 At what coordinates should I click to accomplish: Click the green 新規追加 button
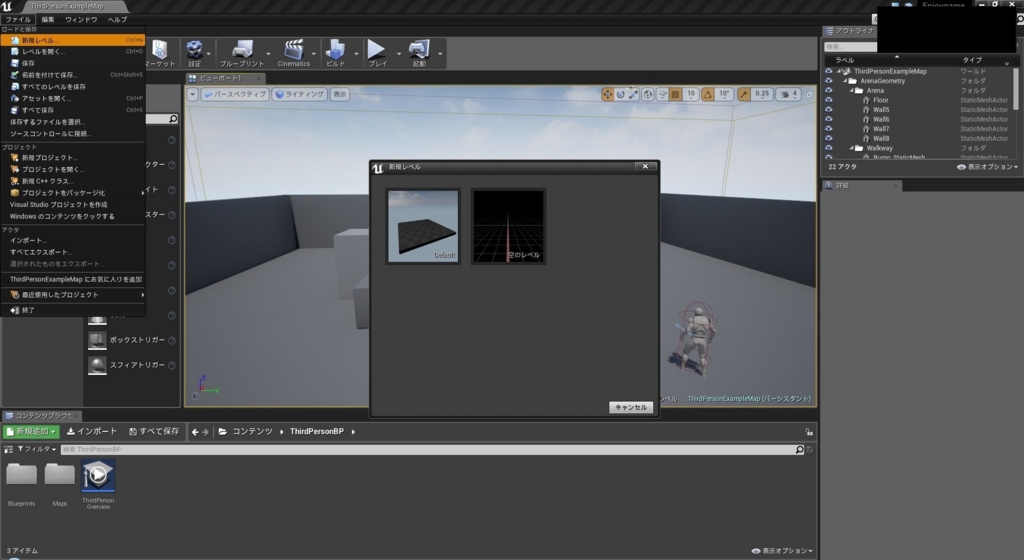pos(31,432)
